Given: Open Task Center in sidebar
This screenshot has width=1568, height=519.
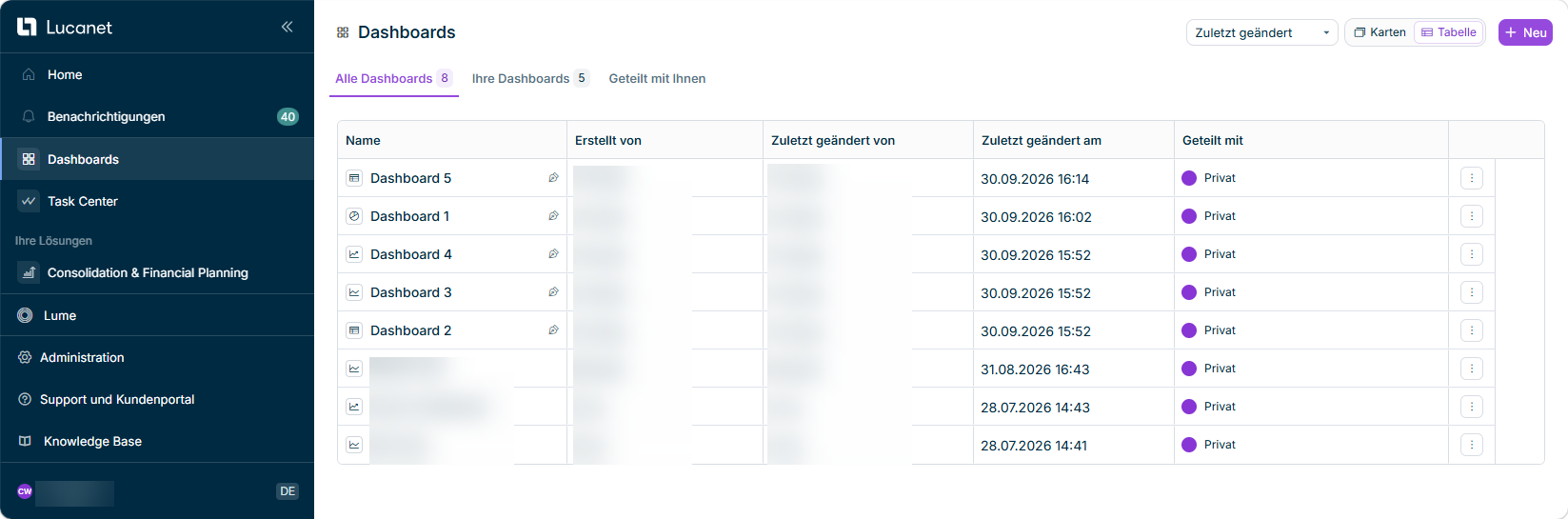Looking at the screenshot, I should (x=157, y=201).
